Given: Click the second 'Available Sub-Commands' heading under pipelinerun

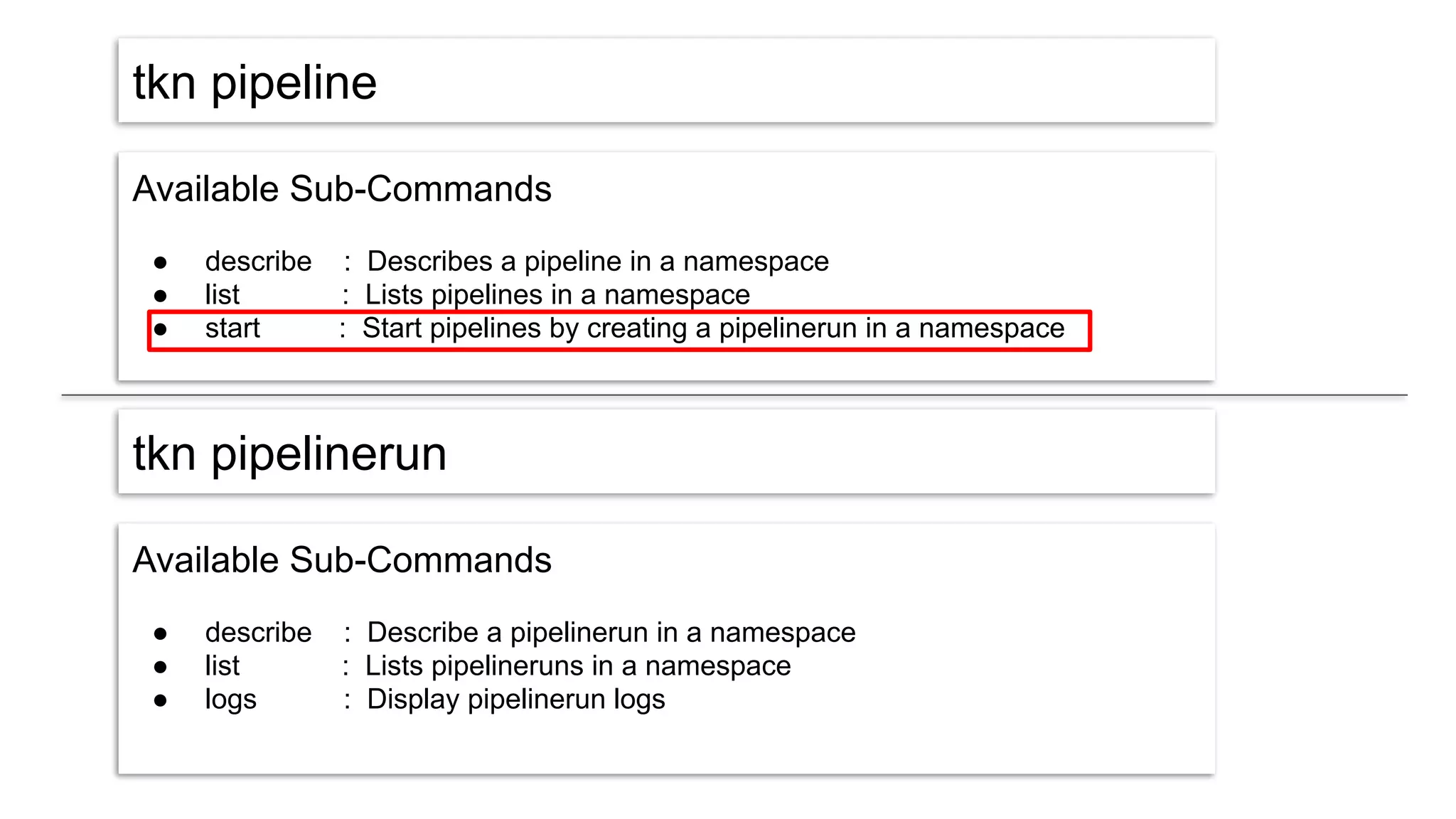Looking at the screenshot, I should pos(342,560).
